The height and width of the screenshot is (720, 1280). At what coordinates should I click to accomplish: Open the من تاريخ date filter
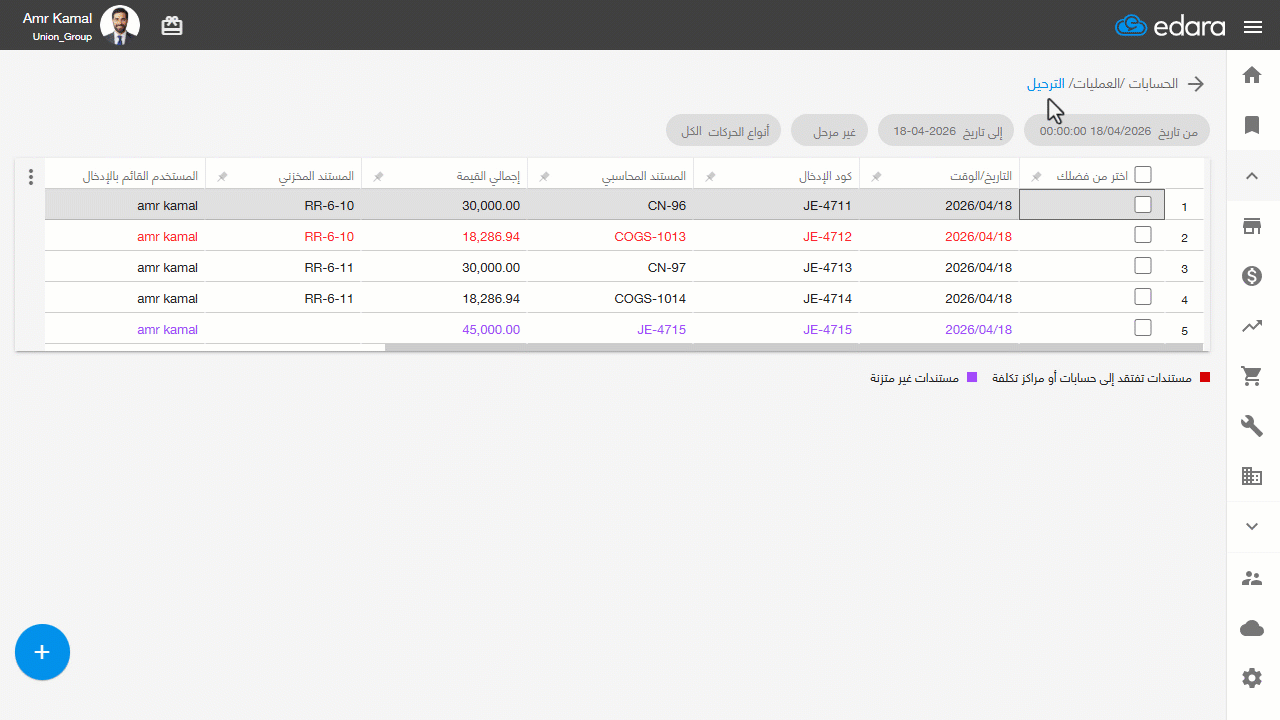point(1116,131)
